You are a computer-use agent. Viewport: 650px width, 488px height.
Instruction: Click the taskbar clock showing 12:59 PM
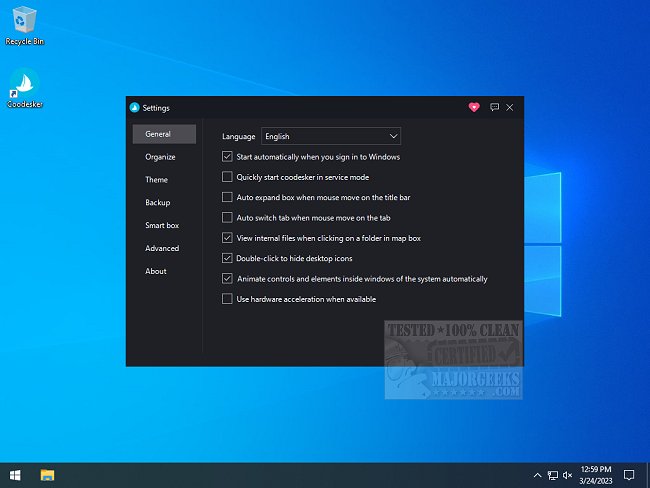pos(594,474)
